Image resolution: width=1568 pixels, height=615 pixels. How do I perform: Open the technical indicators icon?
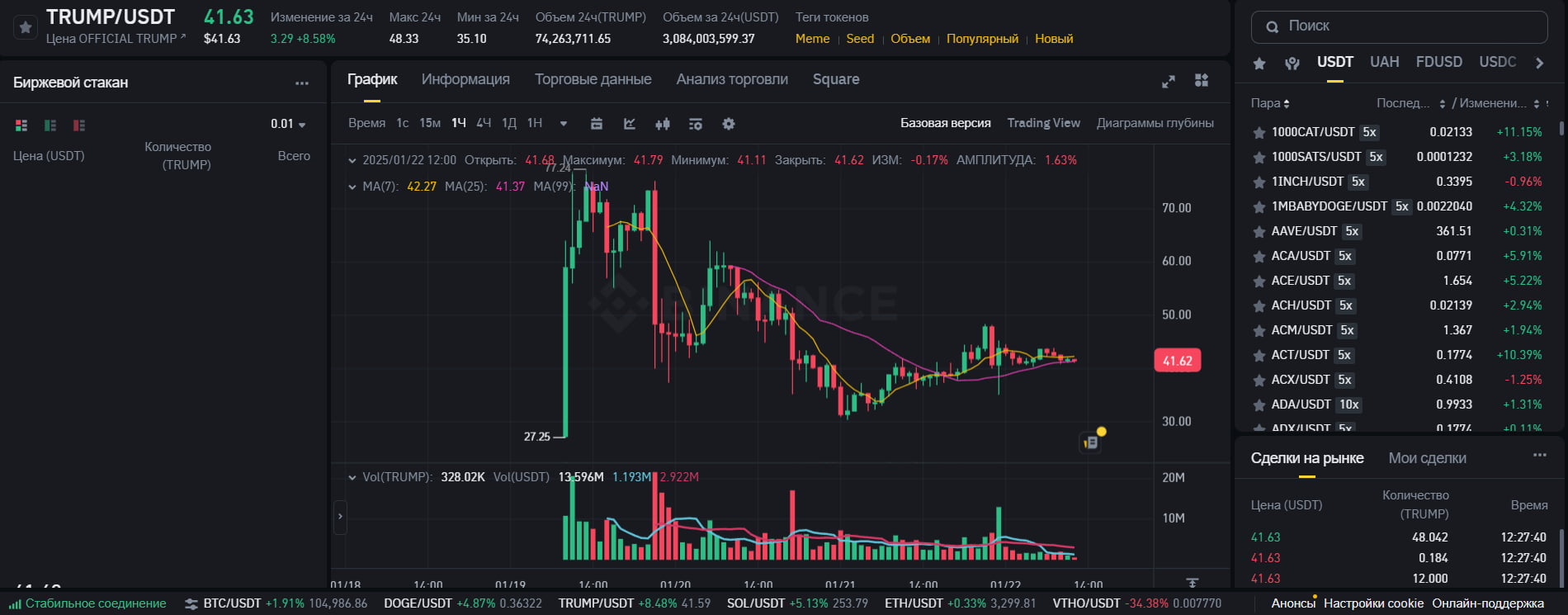coord(696,124)
